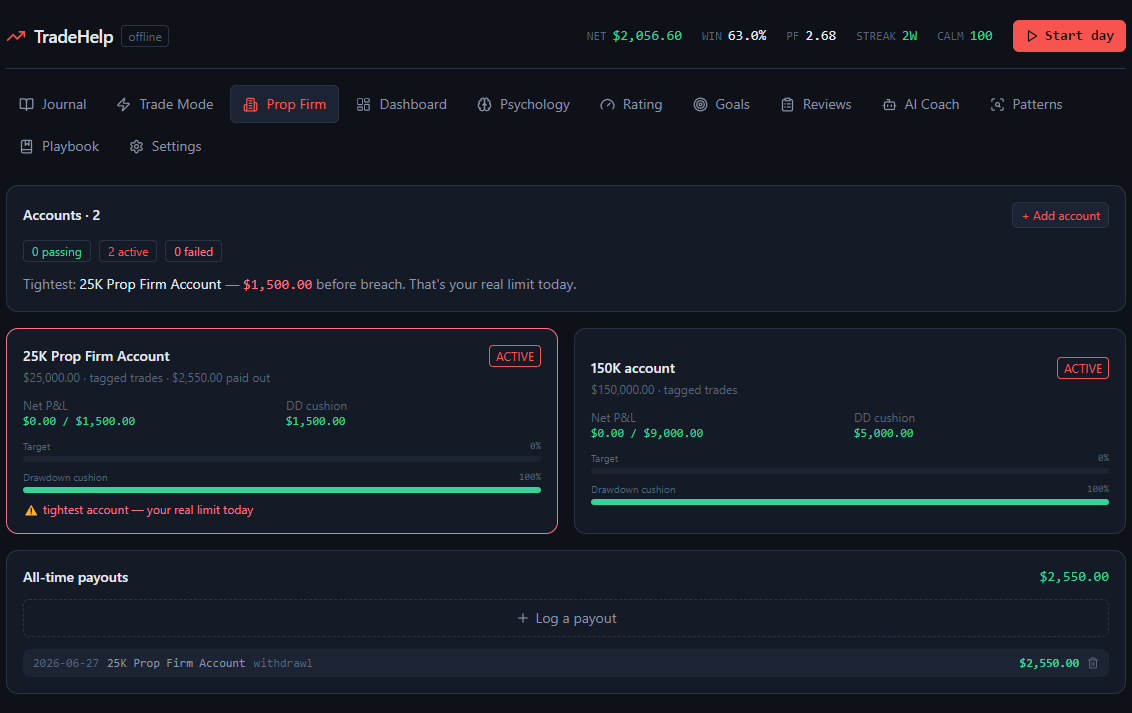Click the Settings gear icon
This screenshot has width=1132, height=713.
click(x=136, y=146)
